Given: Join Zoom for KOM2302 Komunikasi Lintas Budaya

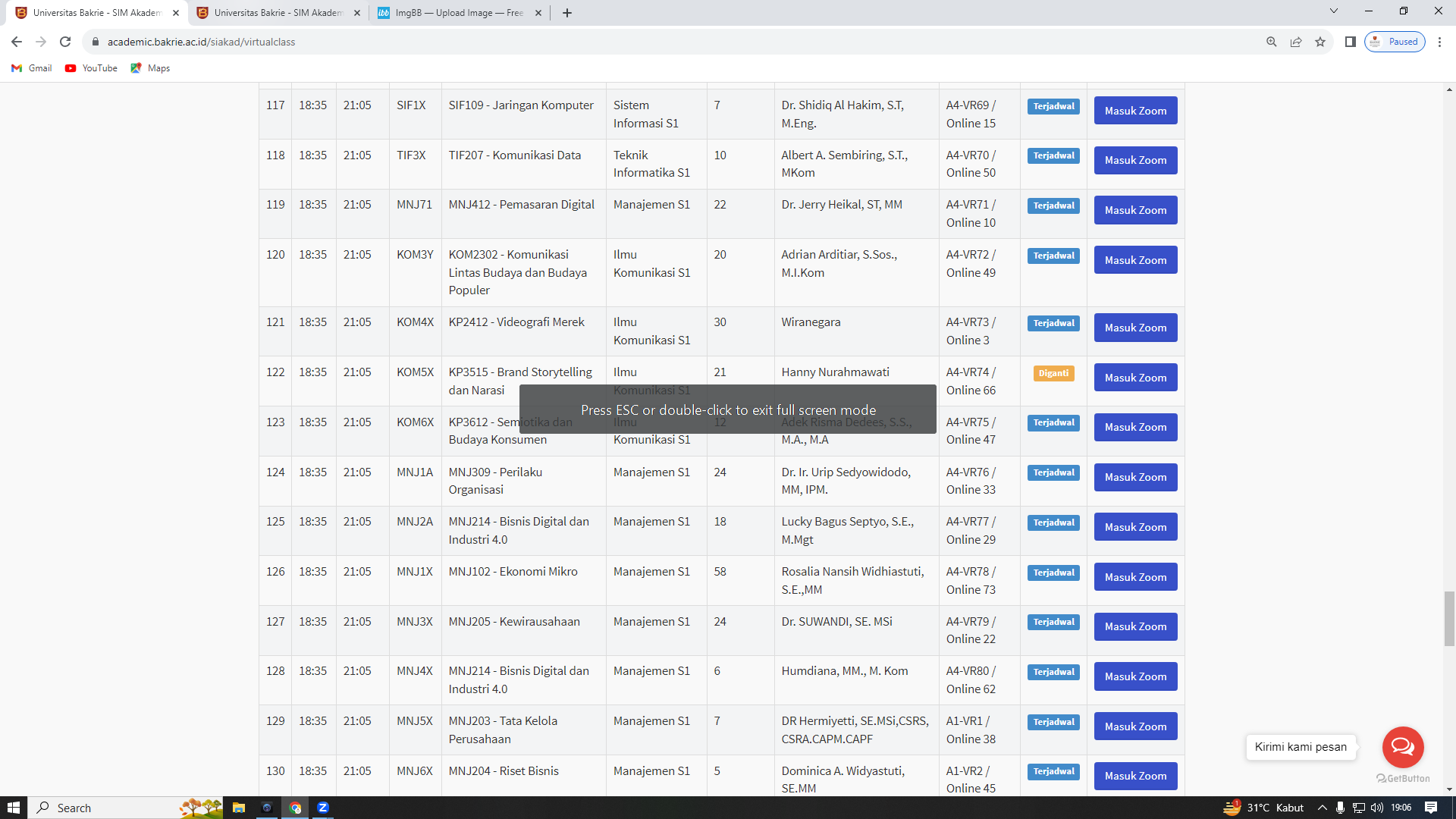Looking at the screenshot, I should point(1135,260).
